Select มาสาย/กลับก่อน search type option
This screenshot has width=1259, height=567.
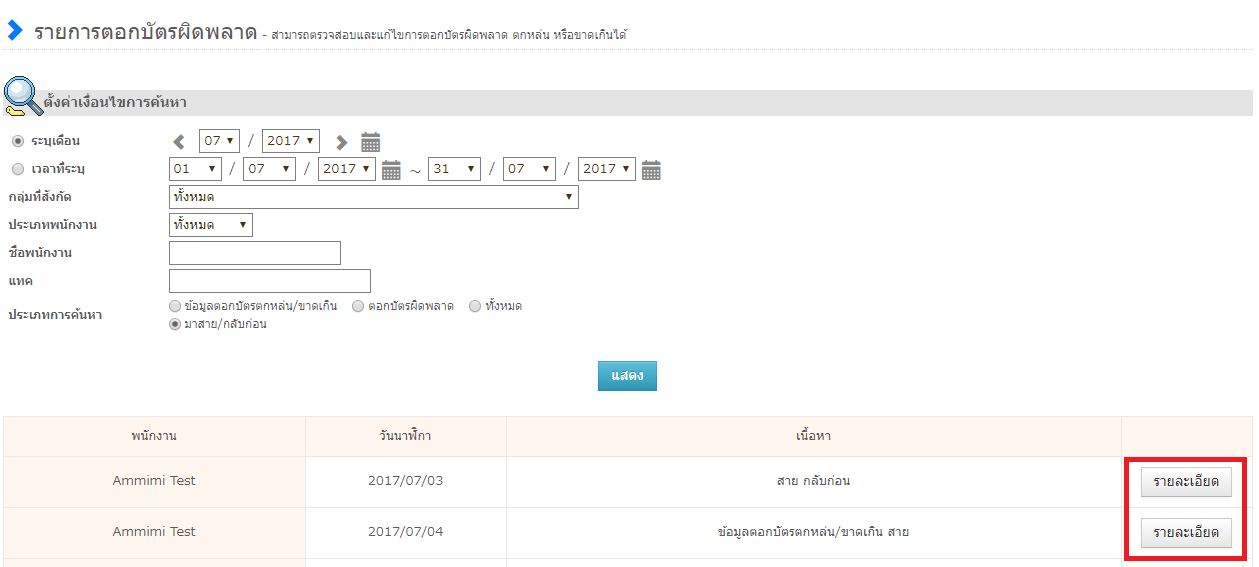pos(175,324)
